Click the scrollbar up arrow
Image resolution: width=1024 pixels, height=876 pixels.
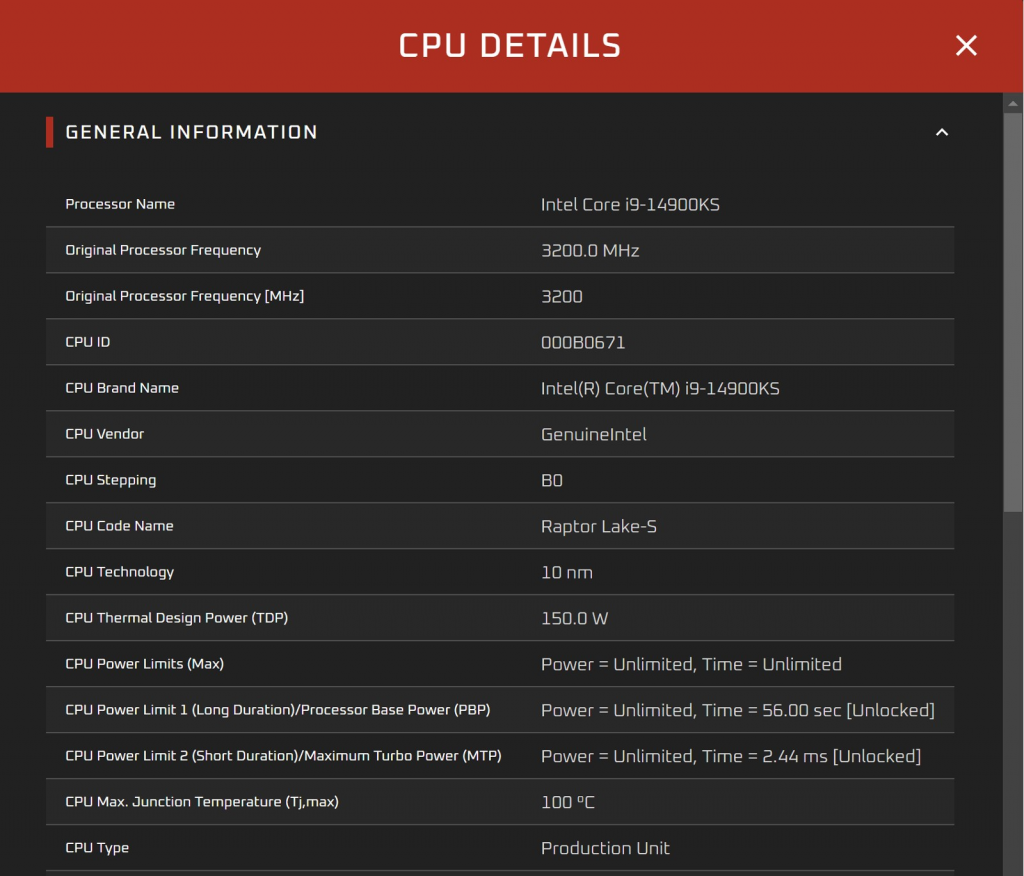(x=1013, y=103)
